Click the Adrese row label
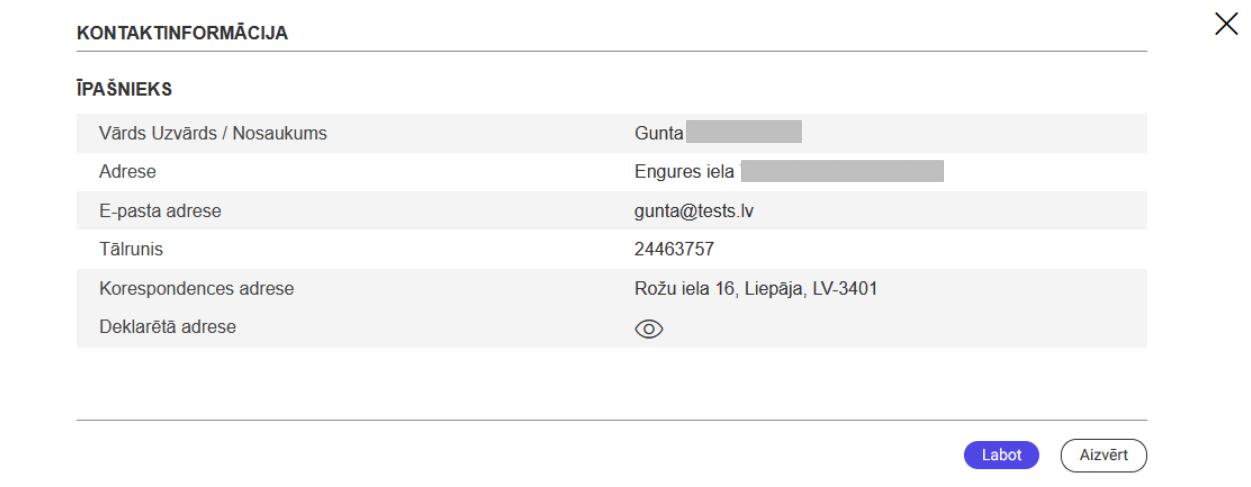 click(x=127, y=171)
